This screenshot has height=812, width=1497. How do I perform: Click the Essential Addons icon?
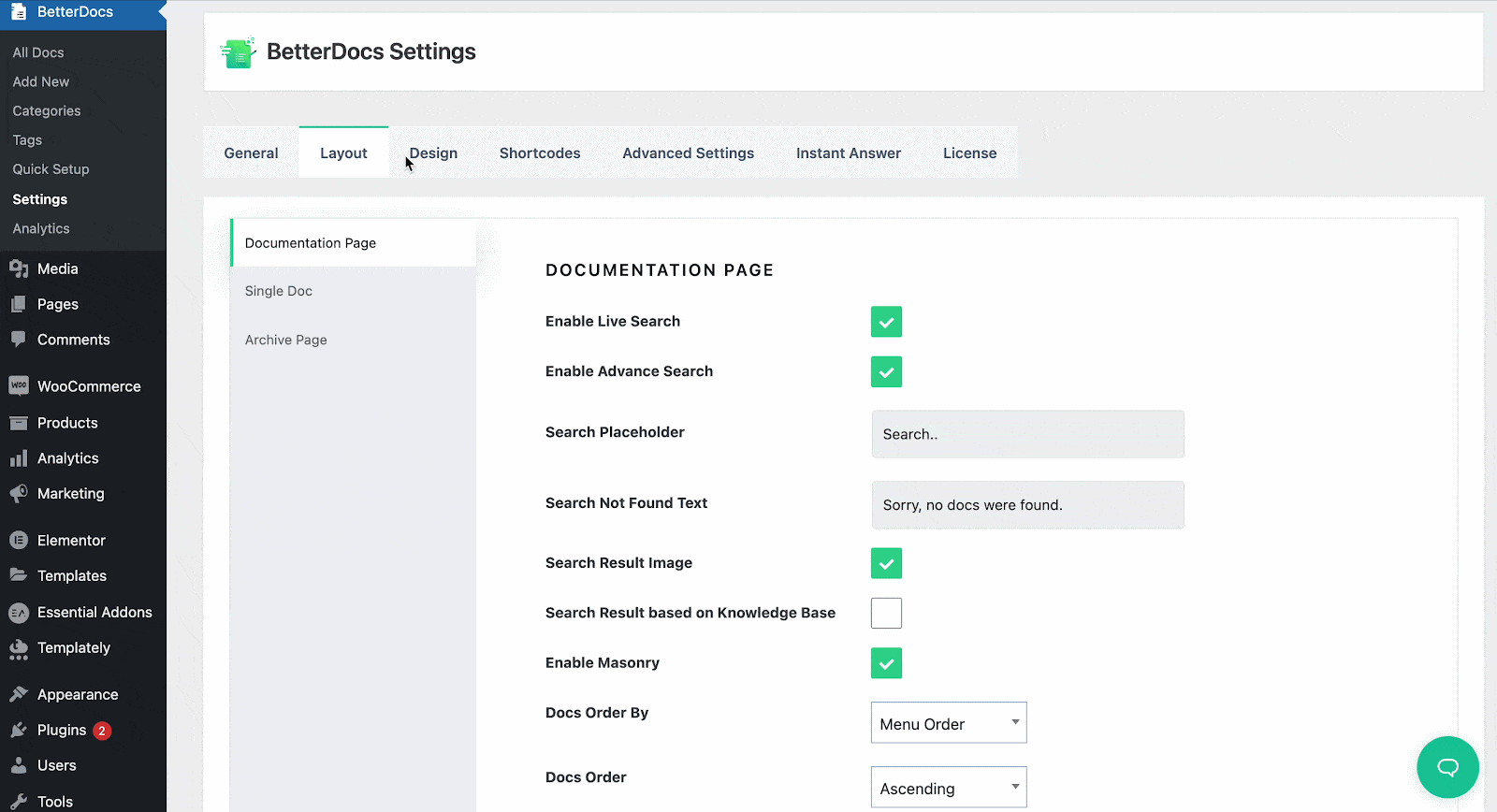(x=19, y=613)
